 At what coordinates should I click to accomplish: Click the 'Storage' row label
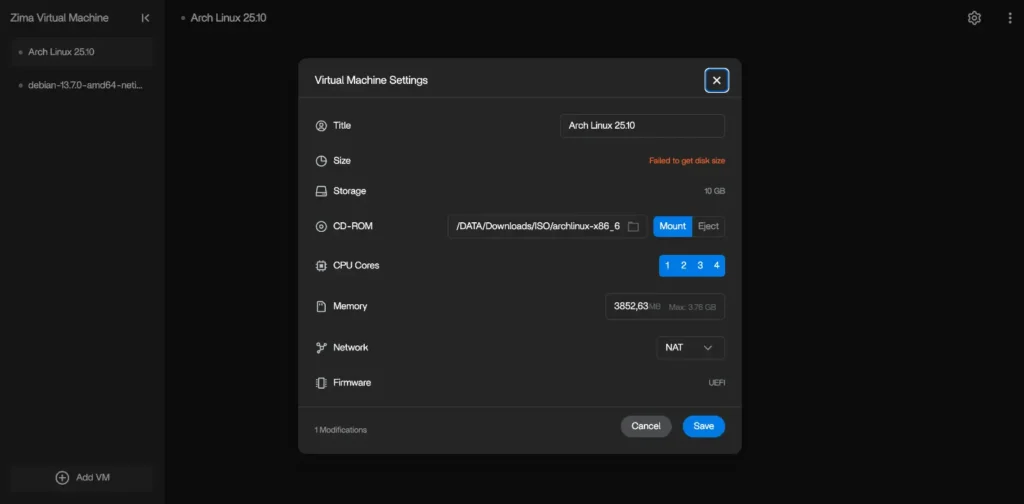[349, 191]
